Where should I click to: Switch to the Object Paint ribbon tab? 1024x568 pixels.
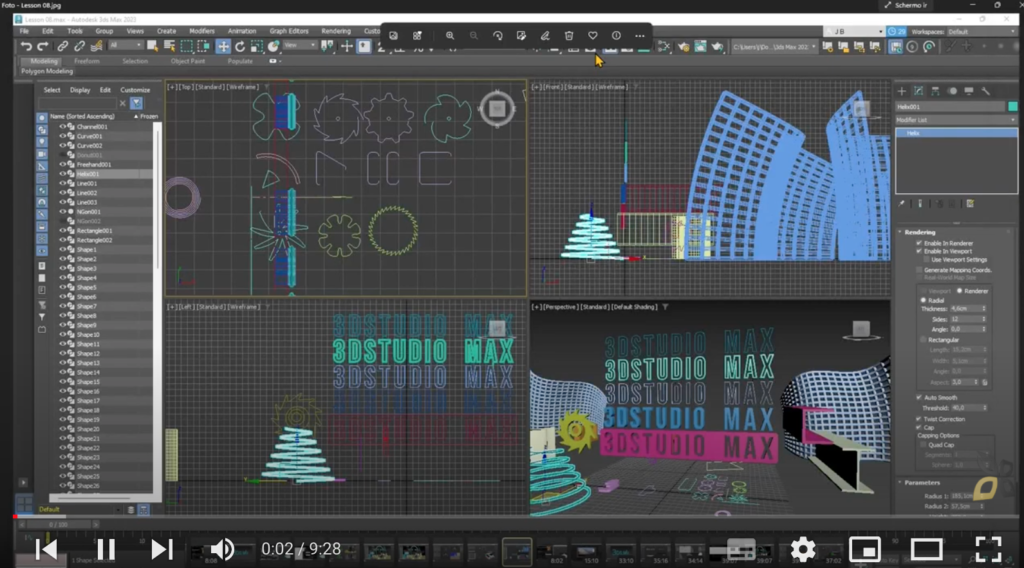(188, 61)
